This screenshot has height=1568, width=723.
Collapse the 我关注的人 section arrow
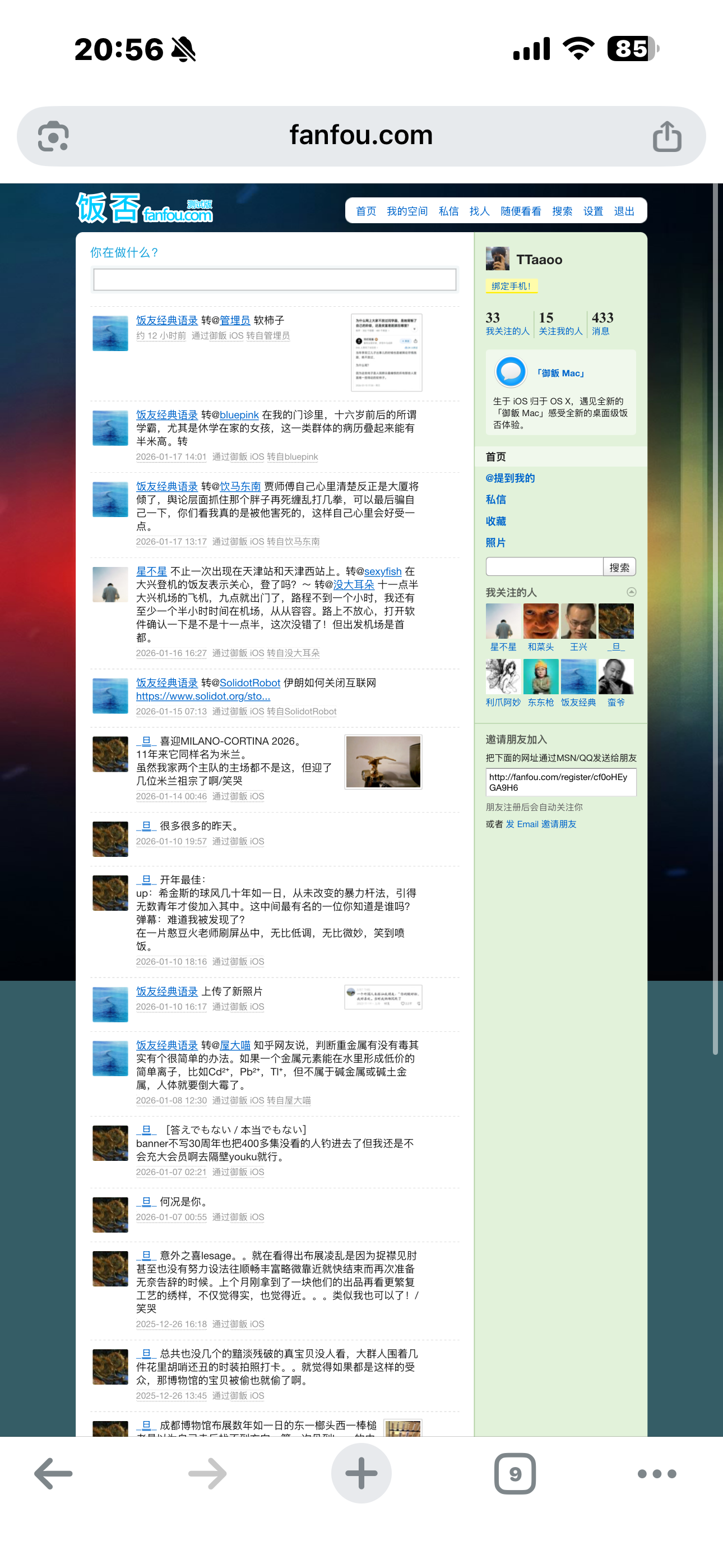pyautogui.click(x=631, y=592)
